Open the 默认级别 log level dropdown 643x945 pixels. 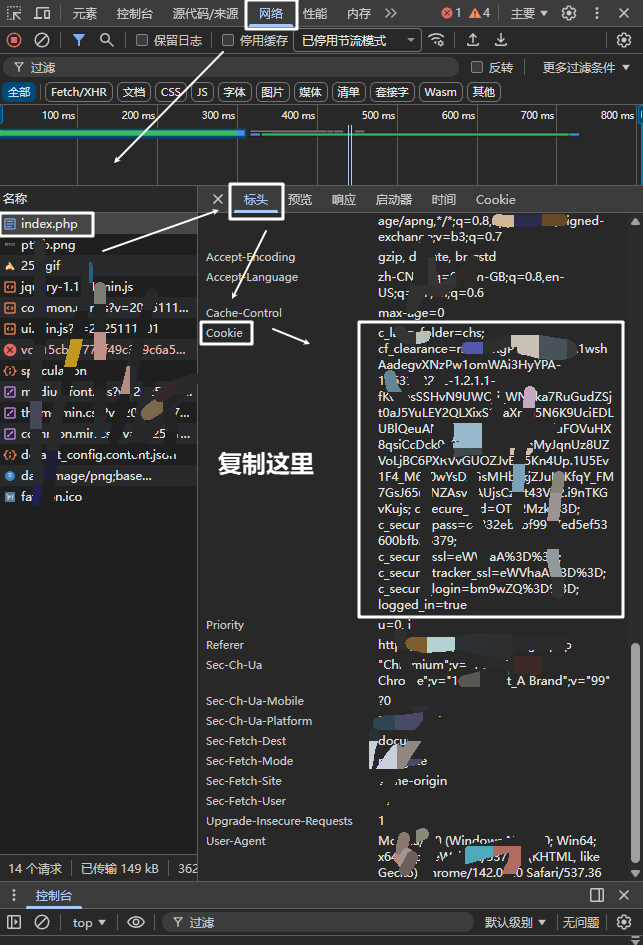coord(515,922)
